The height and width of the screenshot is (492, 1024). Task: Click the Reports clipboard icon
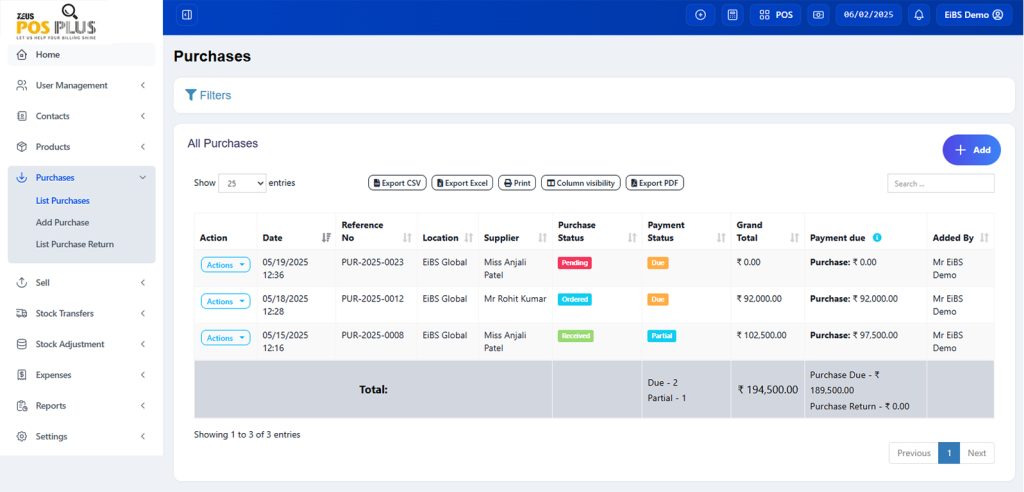[x=22, y=406]
